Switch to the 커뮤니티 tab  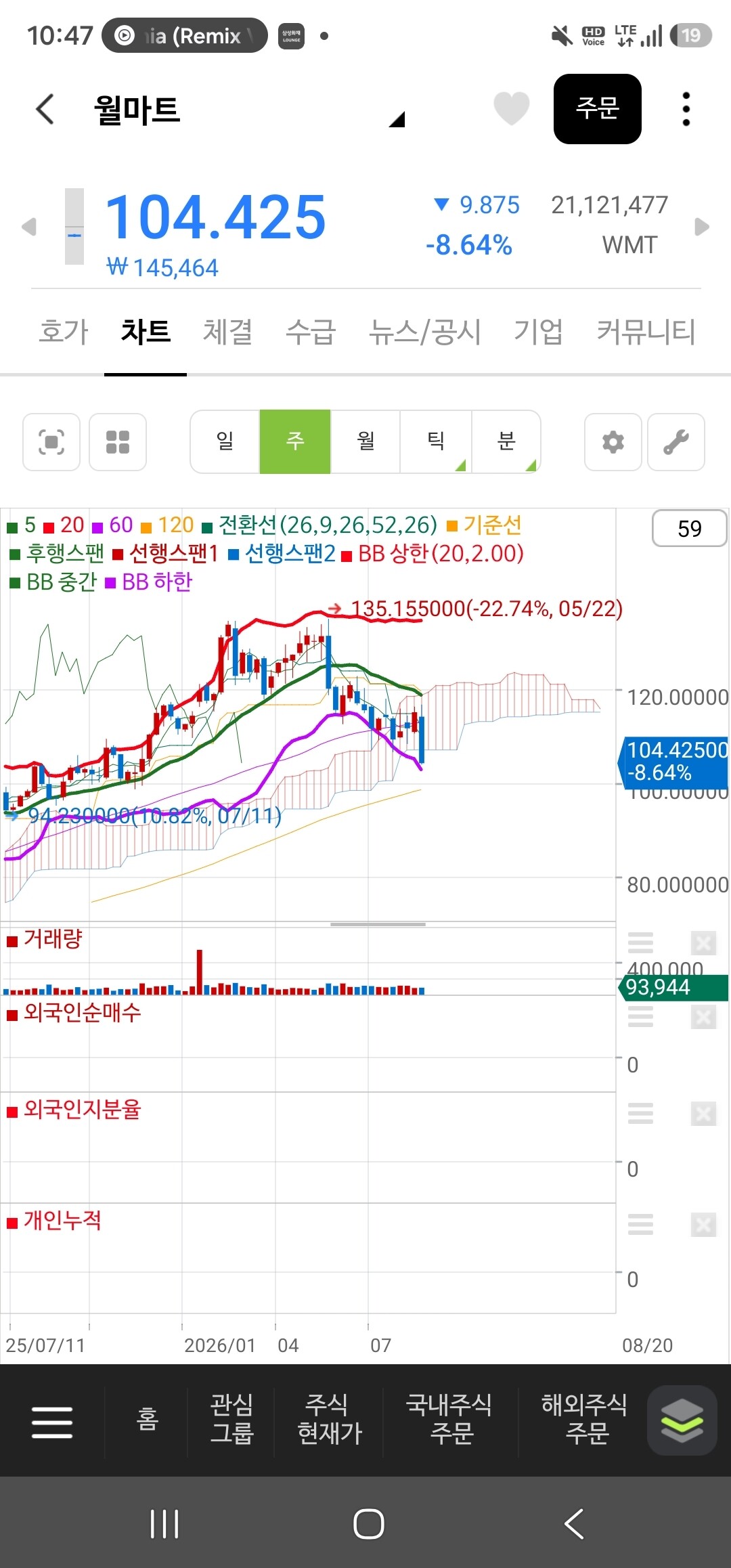pos(646,332)
